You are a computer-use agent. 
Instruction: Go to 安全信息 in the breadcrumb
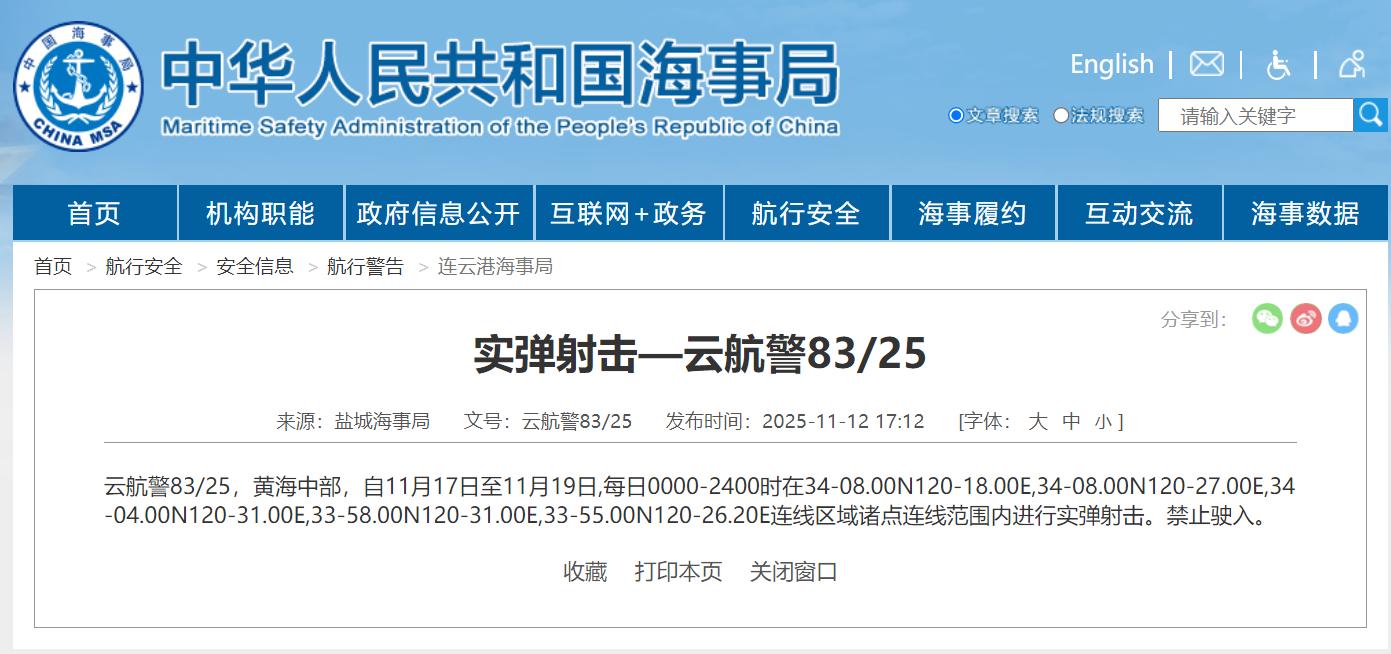[255, 267]
